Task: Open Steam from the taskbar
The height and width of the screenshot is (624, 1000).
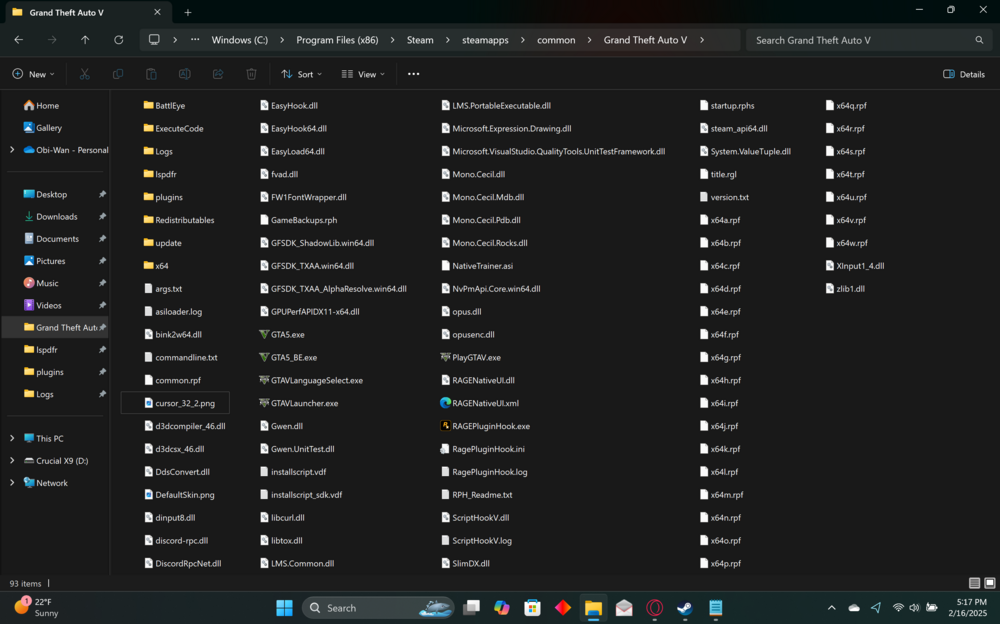Action: 685,607
